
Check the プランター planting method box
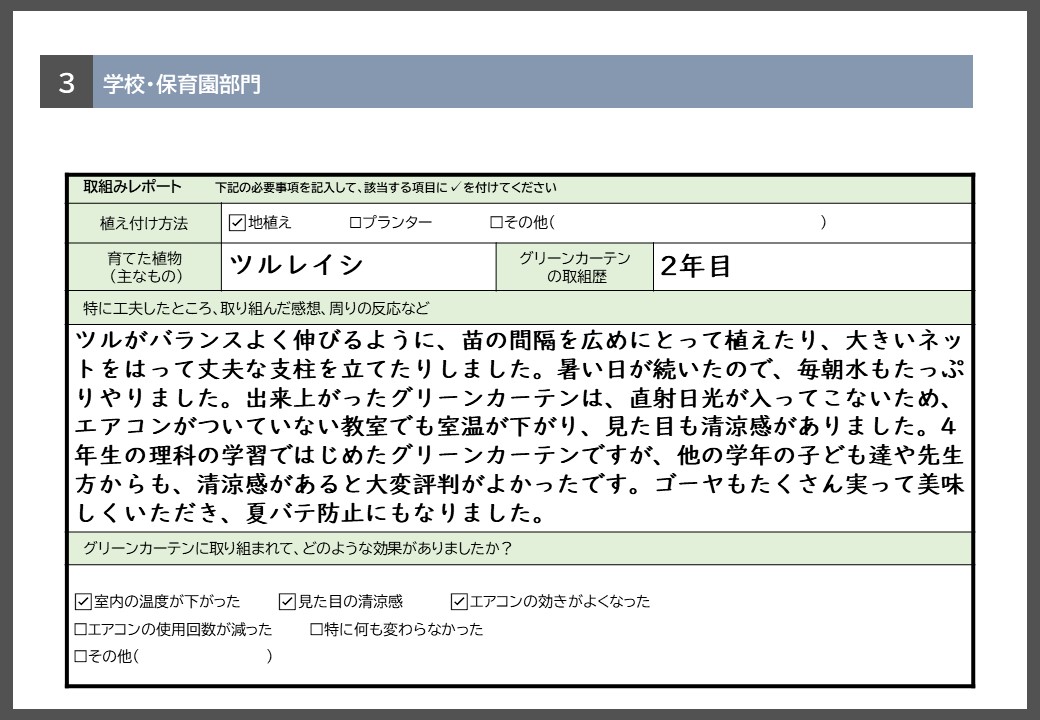click(355, 222)
